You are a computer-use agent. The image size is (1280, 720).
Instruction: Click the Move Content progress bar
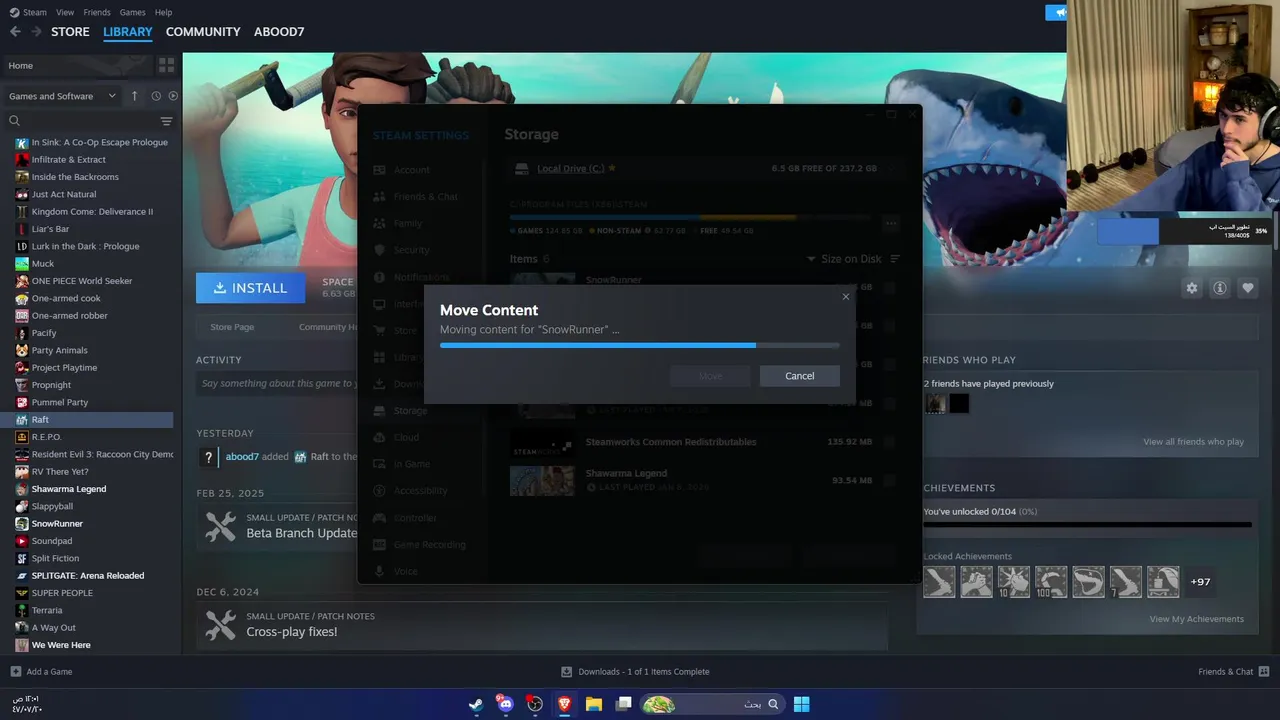click(x=640, y=345)
